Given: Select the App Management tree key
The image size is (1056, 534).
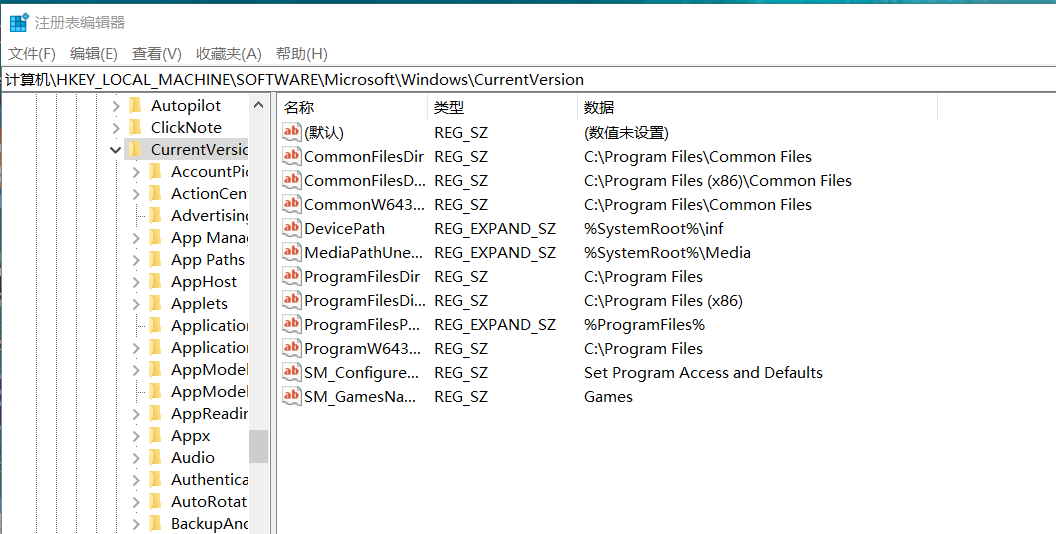Looking at the screenshot, I should pyautogui.click(x=209, y=238).
